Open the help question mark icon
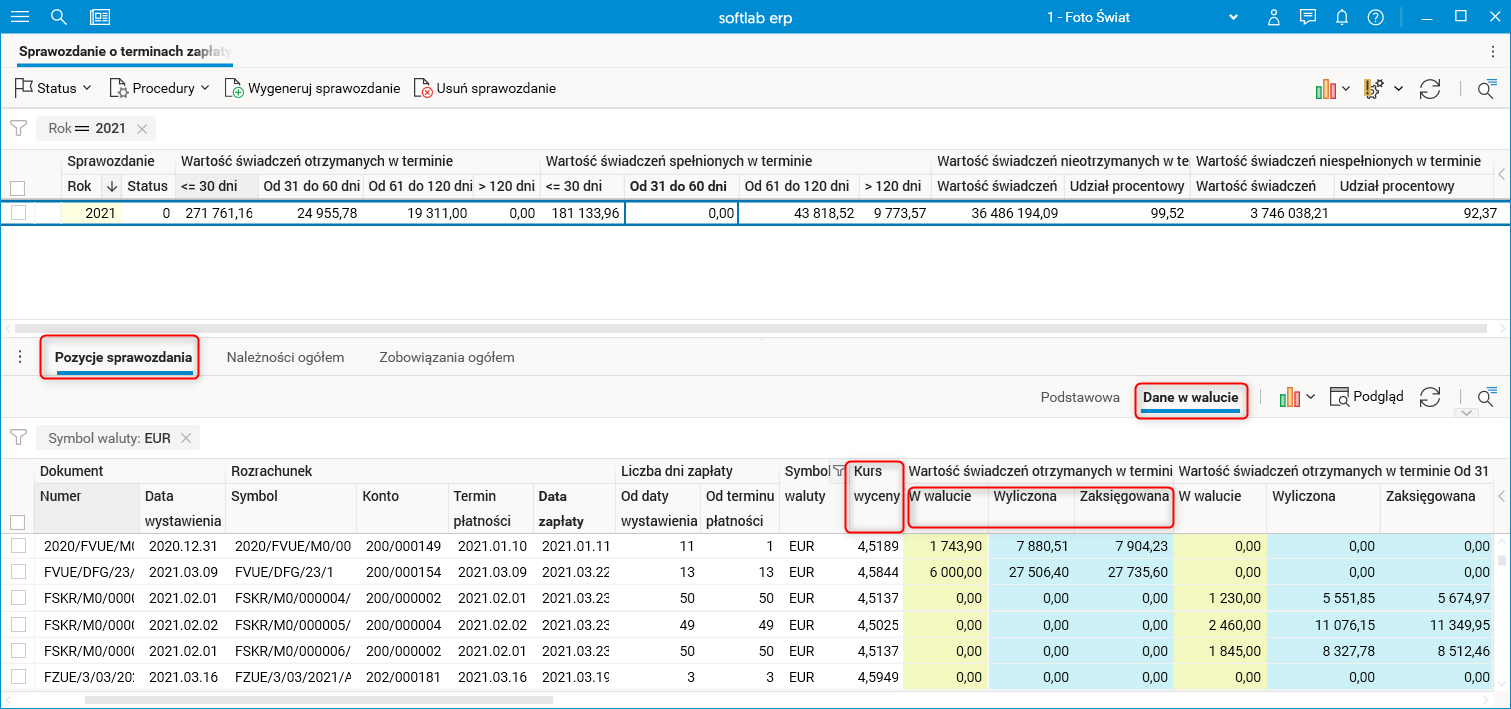Screen dimensions: 1511x709 click(x=1376, y=17)
